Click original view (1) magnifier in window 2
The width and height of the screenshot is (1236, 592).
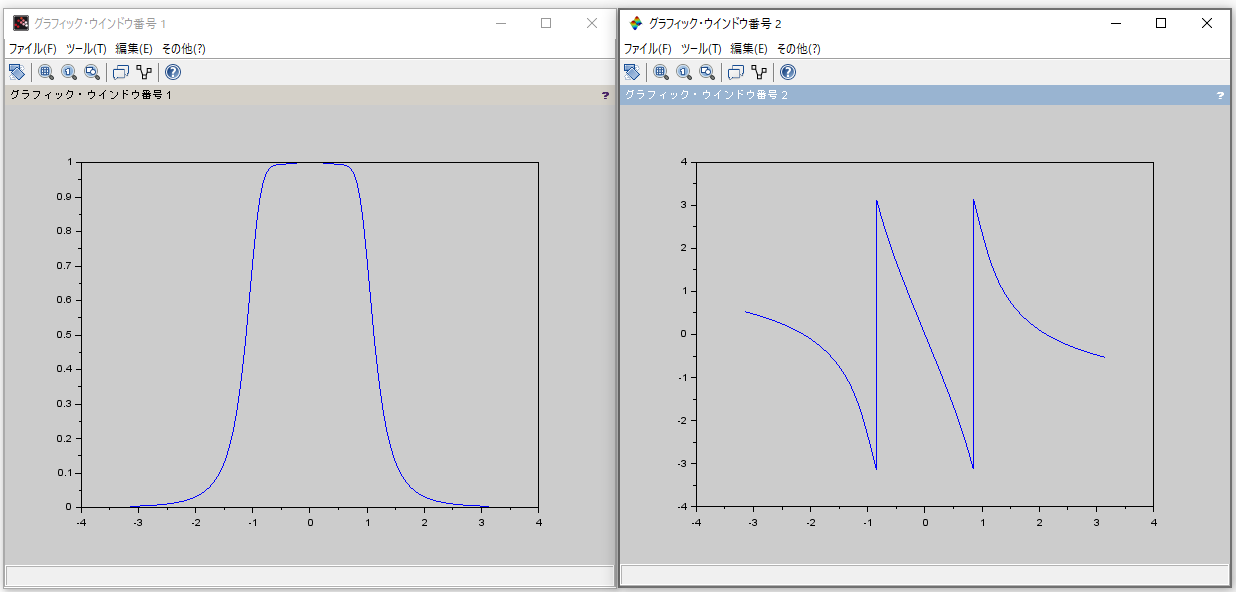pos(684,72)
